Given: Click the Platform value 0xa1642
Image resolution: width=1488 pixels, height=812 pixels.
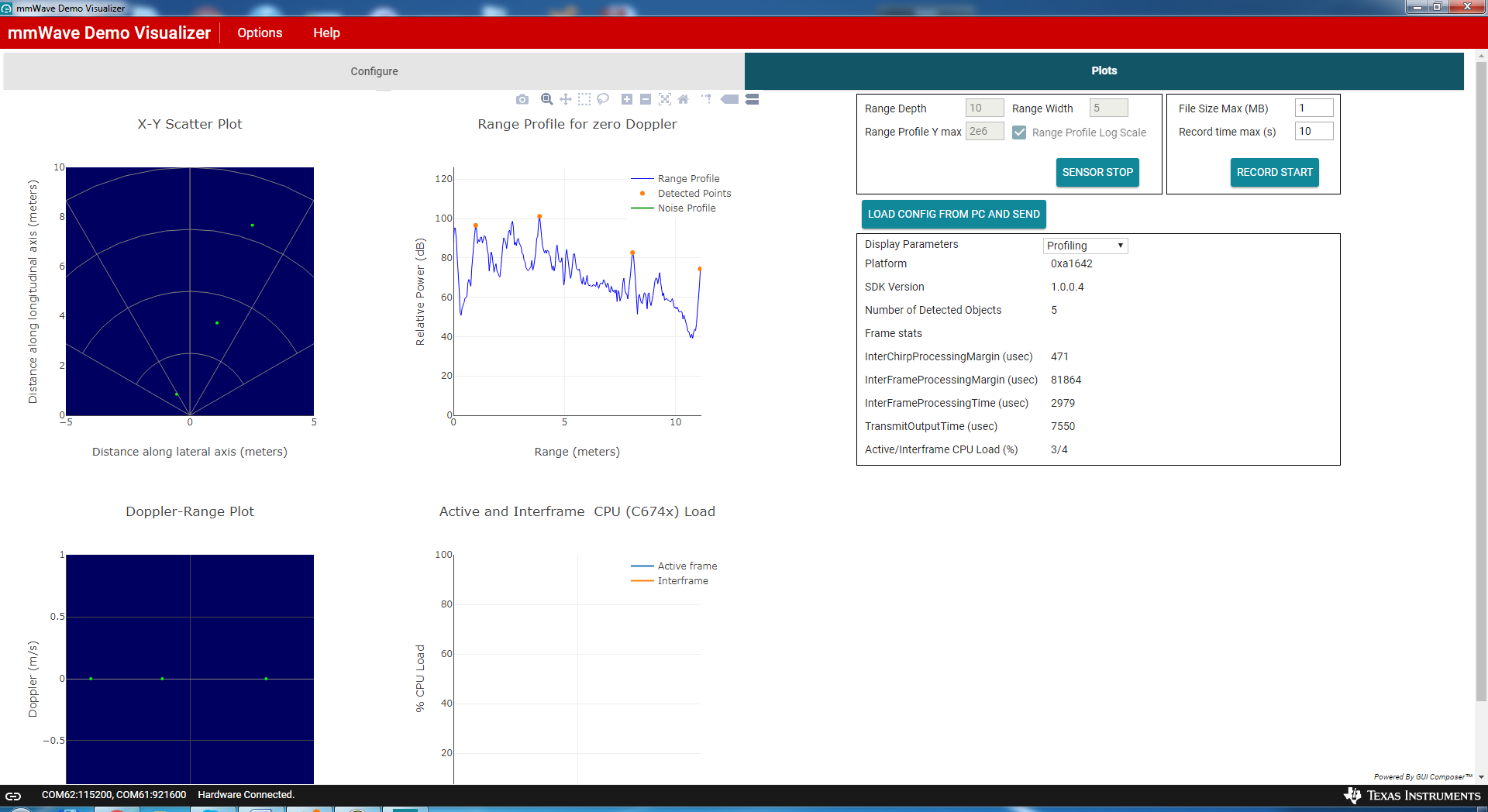Looking at the screenshot, I should click(x=1071, y=263).
